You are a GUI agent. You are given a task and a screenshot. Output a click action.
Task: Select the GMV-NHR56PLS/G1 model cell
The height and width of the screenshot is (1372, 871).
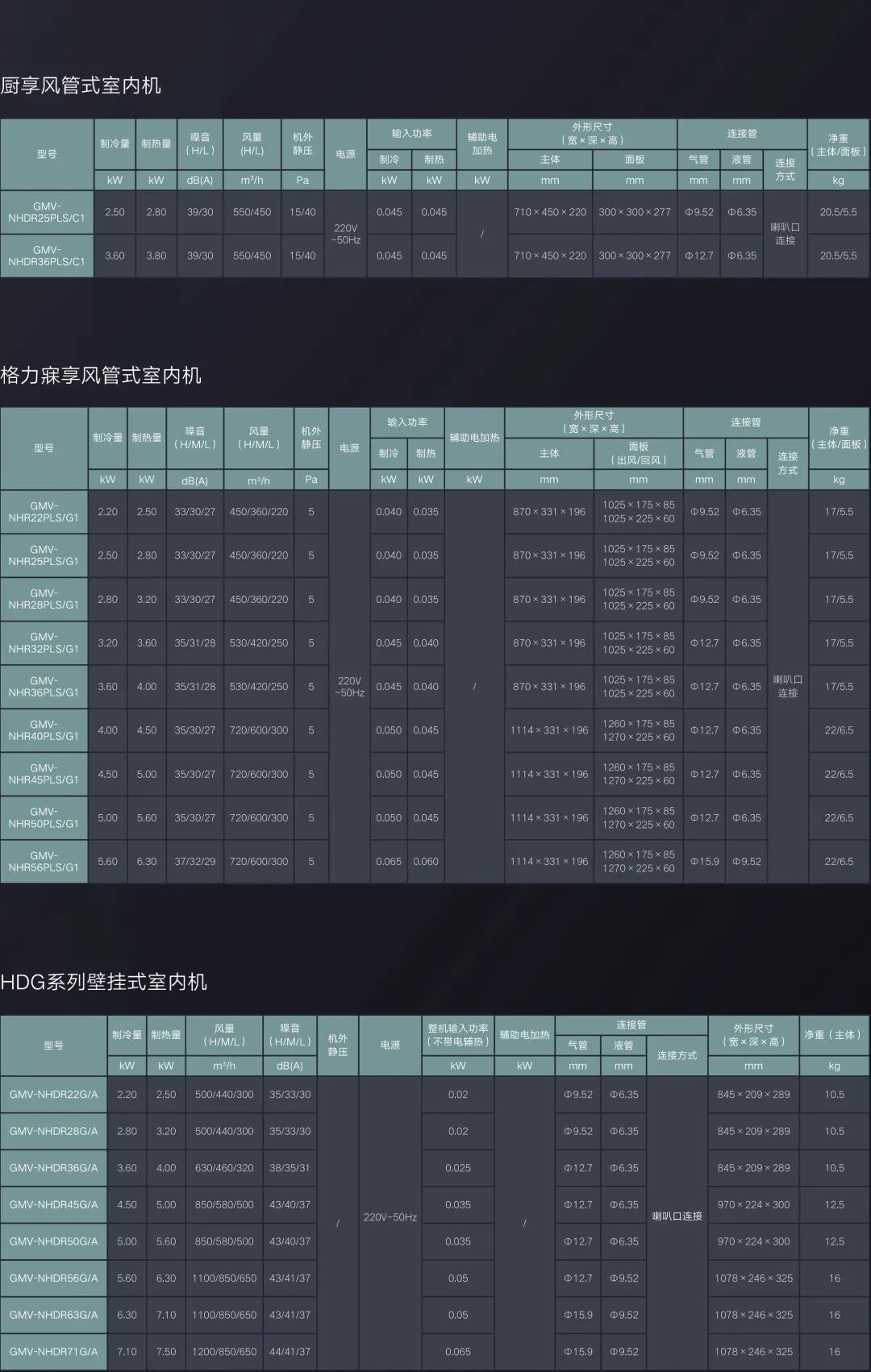coord(44,861)
